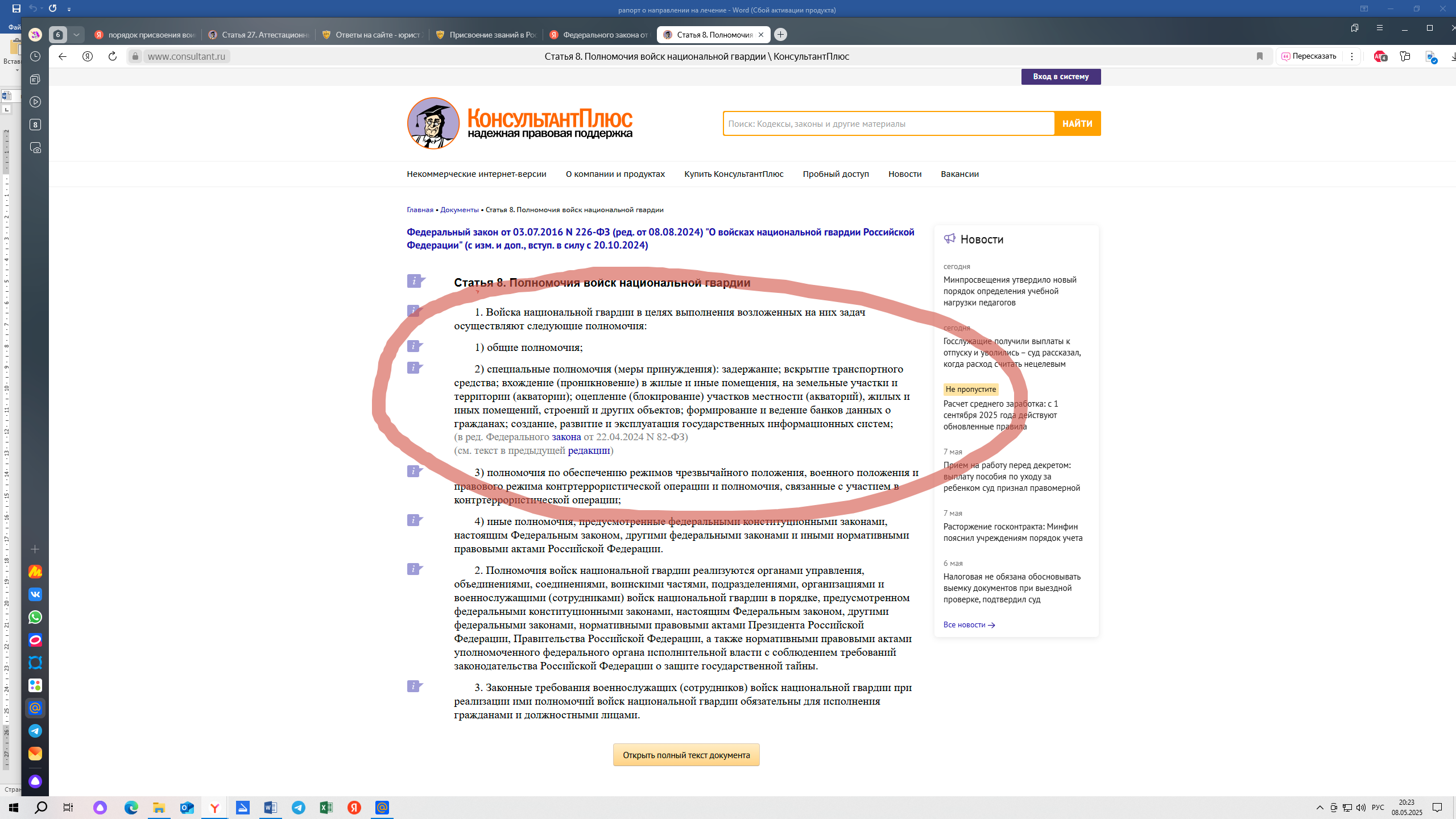Open Windows taskbar search
1456x819 pixels.
click(41, 808)
